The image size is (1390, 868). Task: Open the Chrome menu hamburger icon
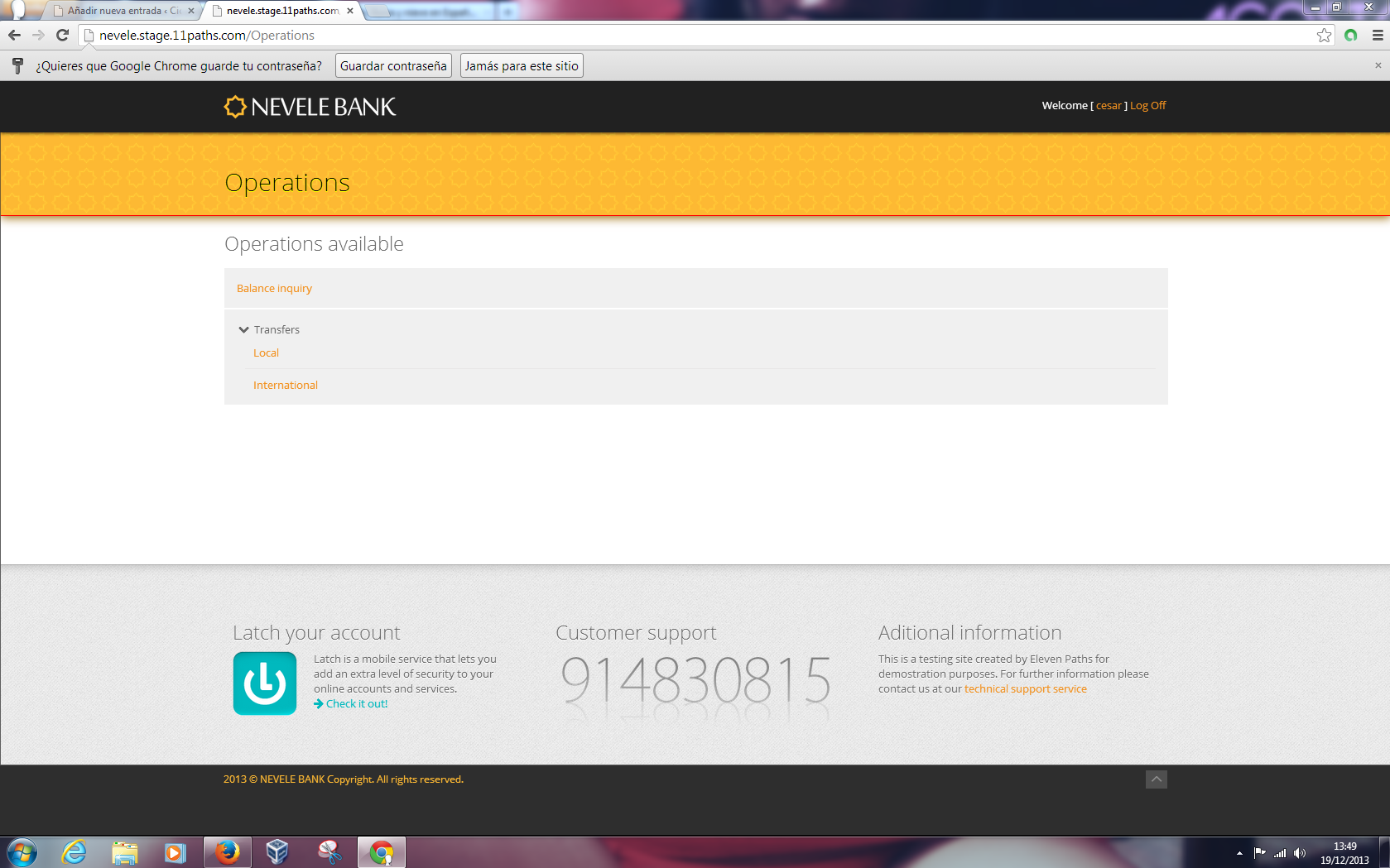pos(1378,36)
